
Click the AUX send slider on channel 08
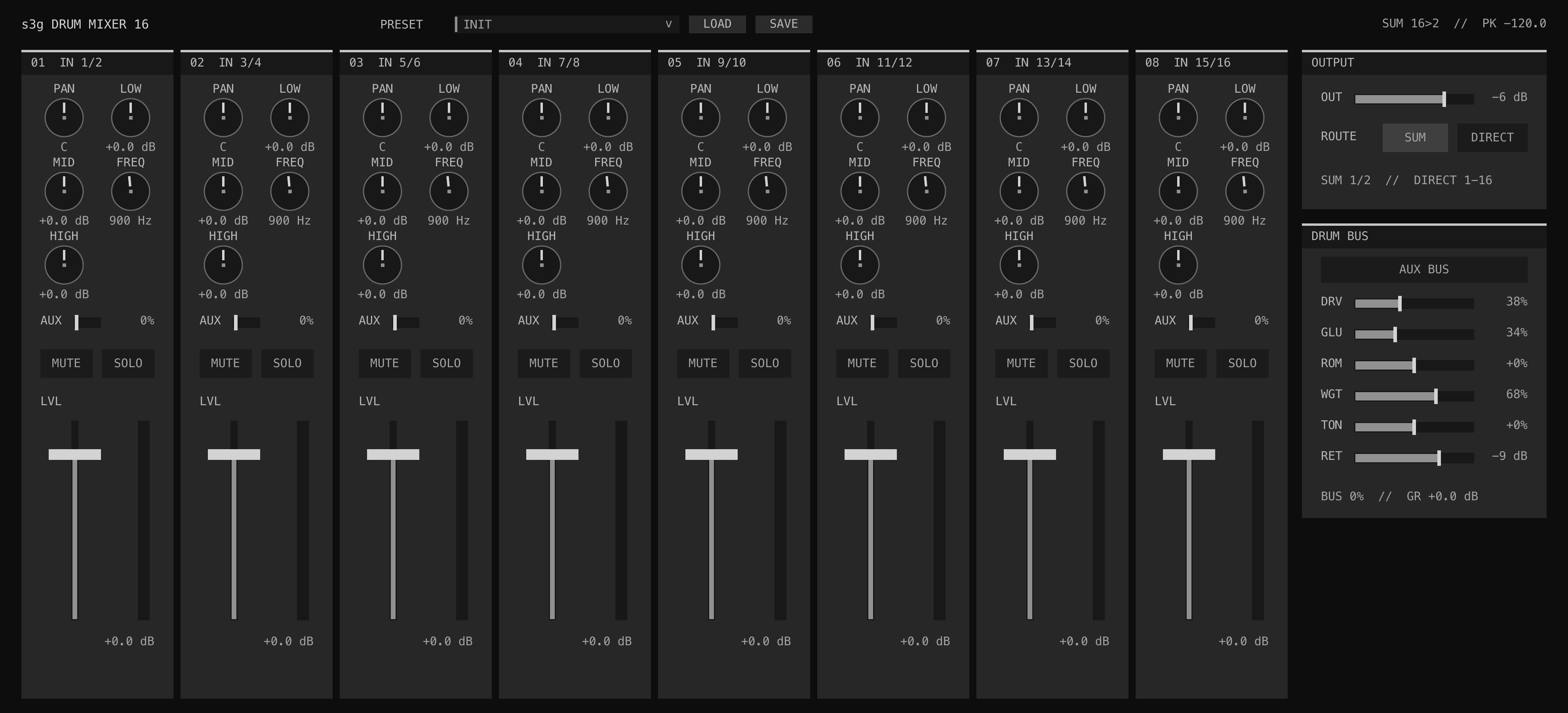[1202, 323]
